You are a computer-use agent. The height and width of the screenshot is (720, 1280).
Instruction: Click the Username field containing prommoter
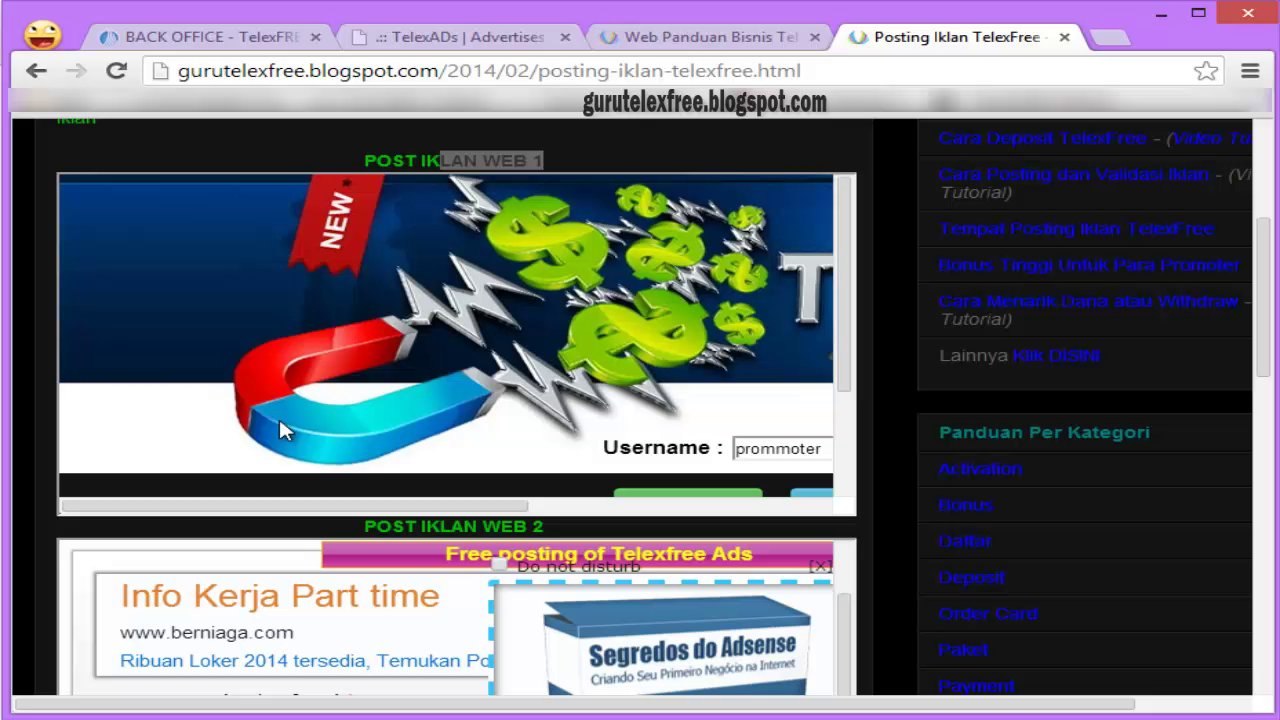tap(782, 449)
